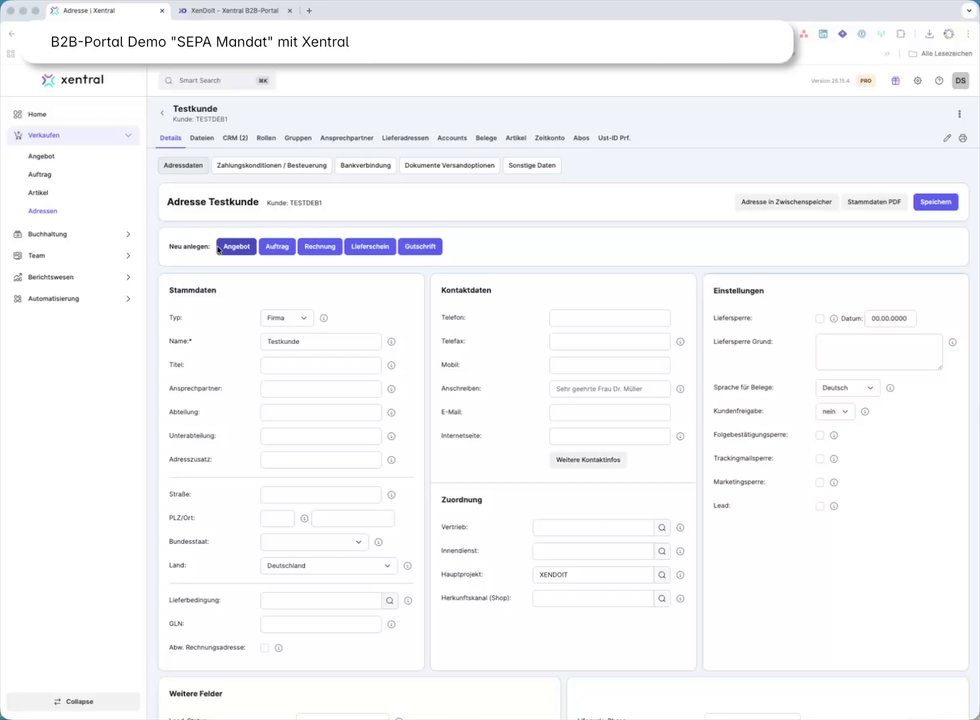Click info icon next to Telefax
This screenshot has width=980, height=720.
[680, 342]
